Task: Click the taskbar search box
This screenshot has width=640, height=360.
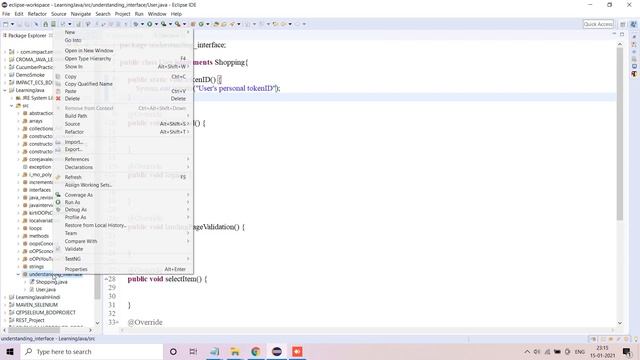Action: pos(91,351)
